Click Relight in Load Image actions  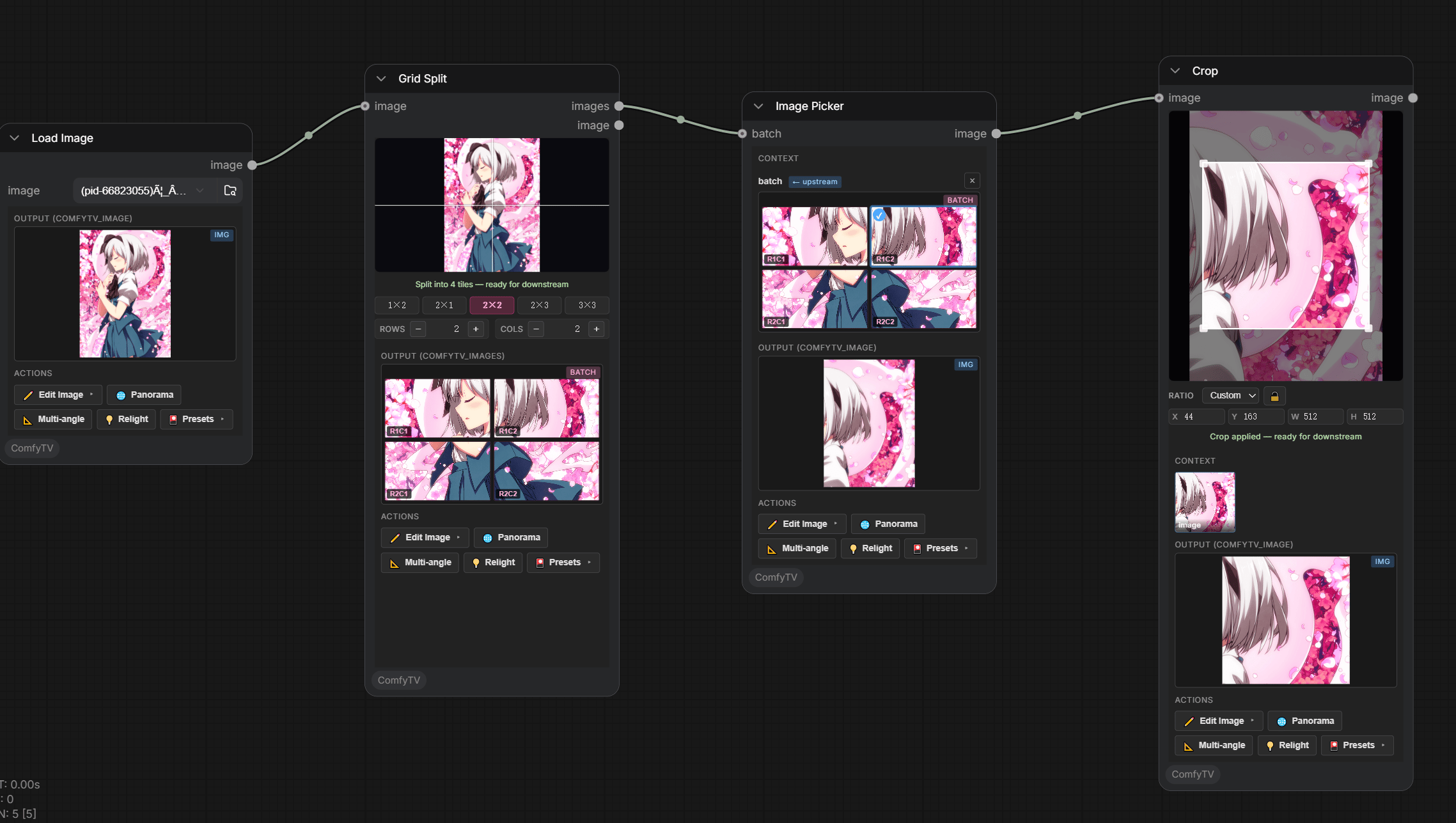click(127, 419)
